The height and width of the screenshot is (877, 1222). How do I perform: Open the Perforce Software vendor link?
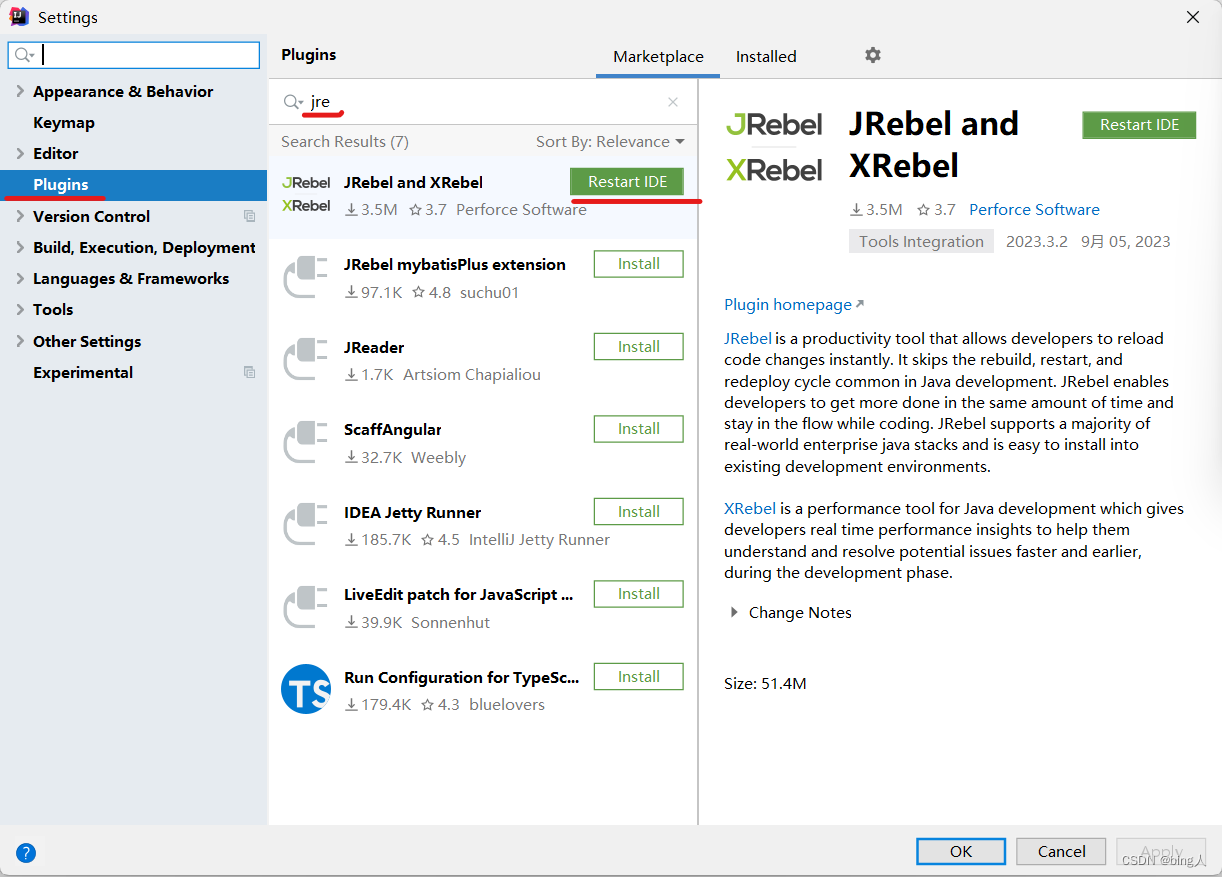tap(1034, 210)
